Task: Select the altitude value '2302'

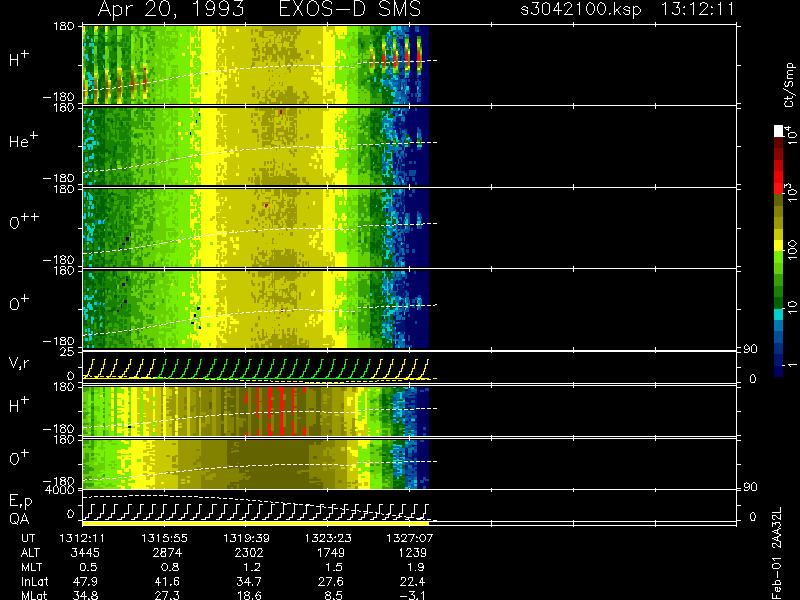Action: point(249,553)
